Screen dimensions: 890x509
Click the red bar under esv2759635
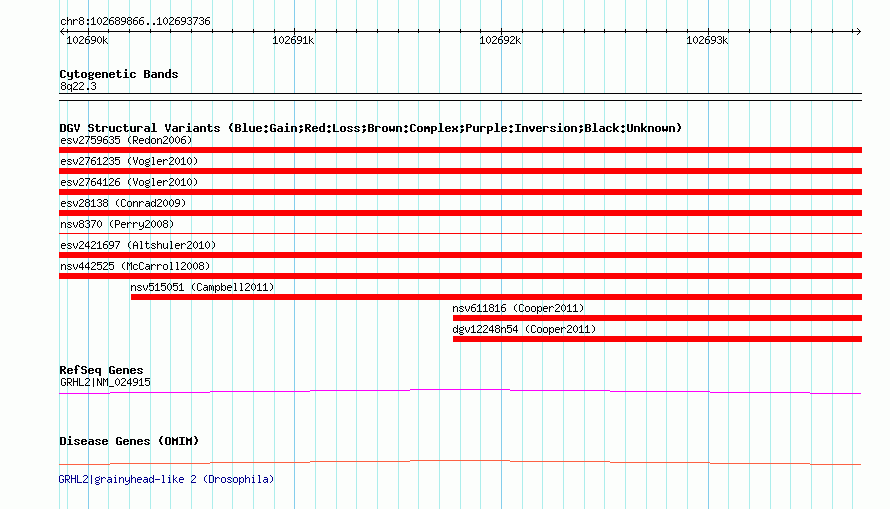460,150
